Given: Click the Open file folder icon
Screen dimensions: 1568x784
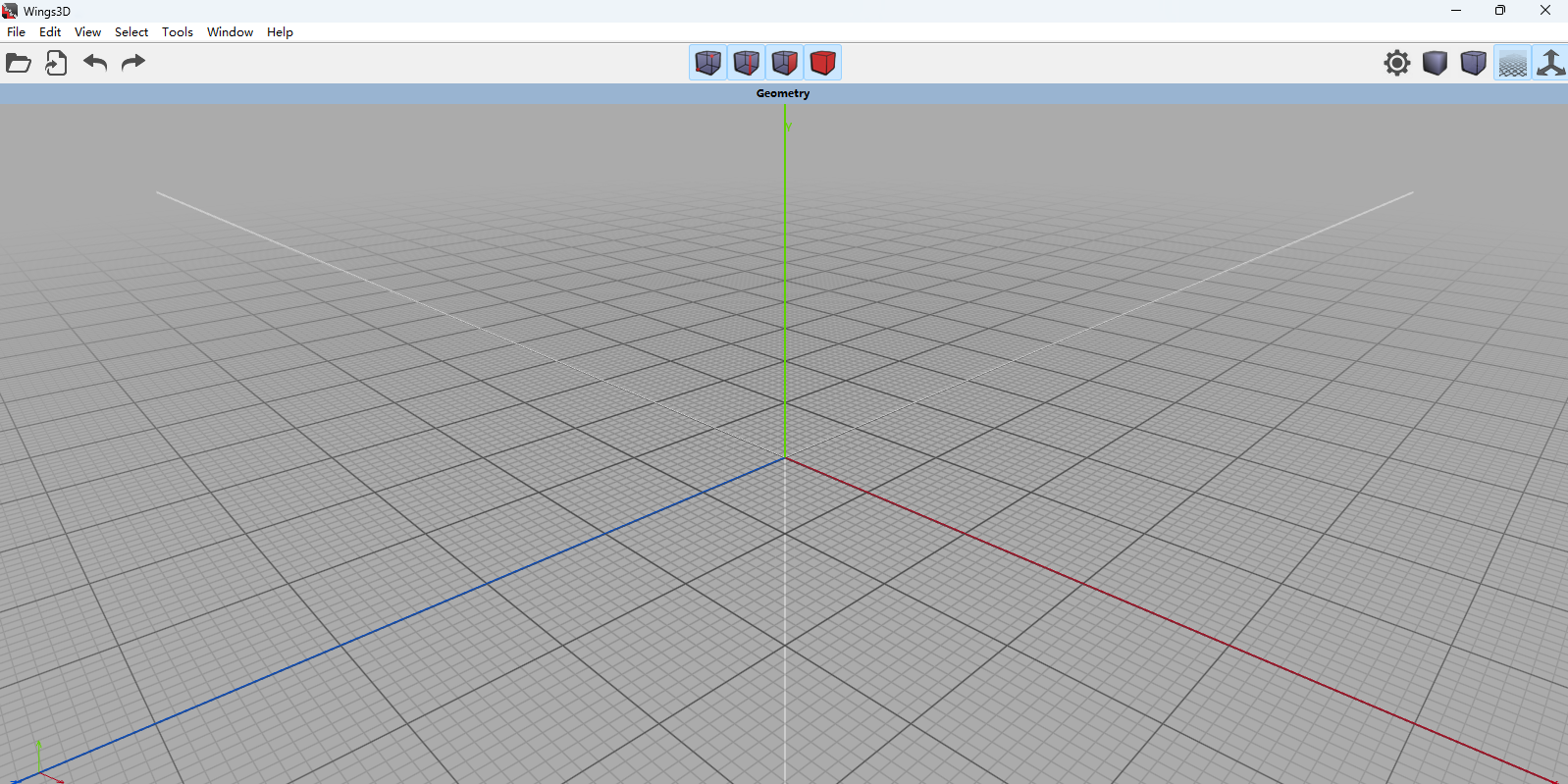Looking at the screenshot, I should [x=19, y=64].
